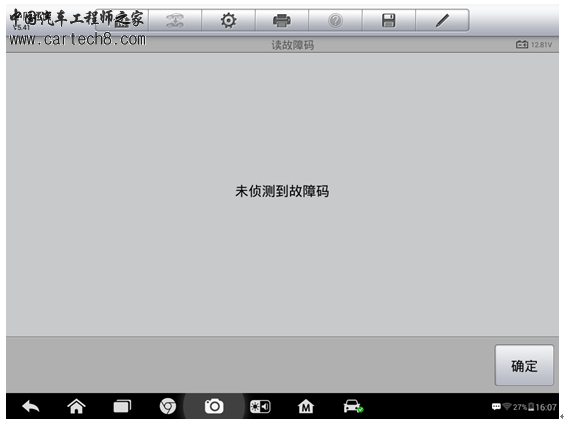The height and width of the screenshot is (425, 564).
Task: Go back using the Android back arrow
Action: [31, 407]
